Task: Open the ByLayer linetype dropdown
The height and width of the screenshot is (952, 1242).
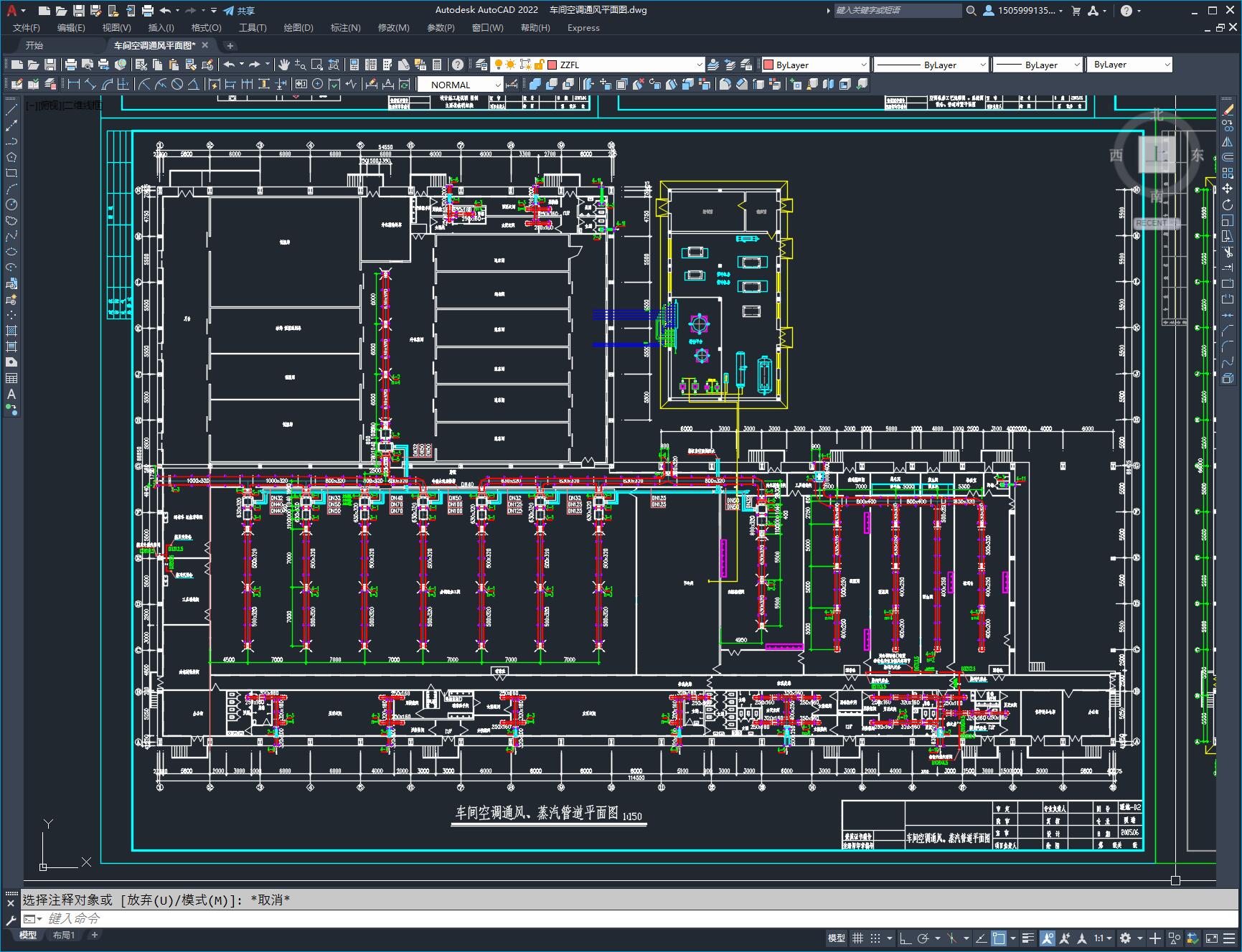Action: point(931,65)
